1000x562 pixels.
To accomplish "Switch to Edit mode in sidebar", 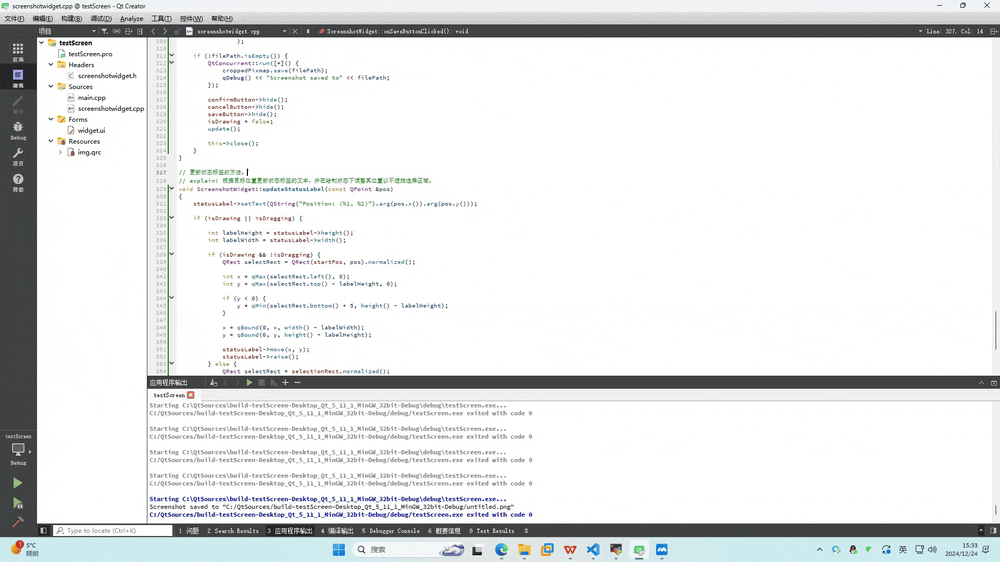I will point(18,78).
